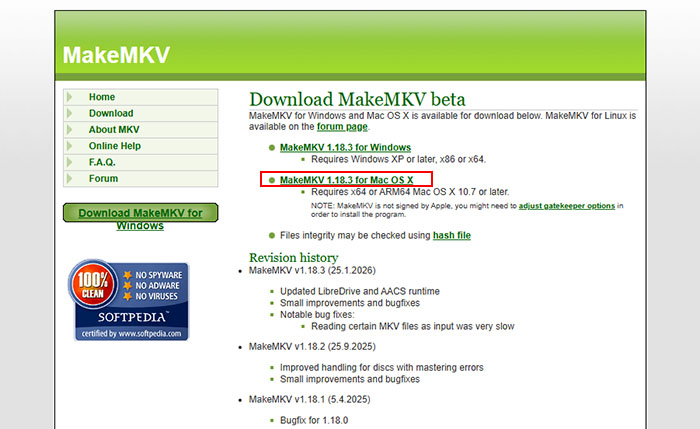
Task: Open adjust gatekeeper options link
Action: tap(567, 206)
